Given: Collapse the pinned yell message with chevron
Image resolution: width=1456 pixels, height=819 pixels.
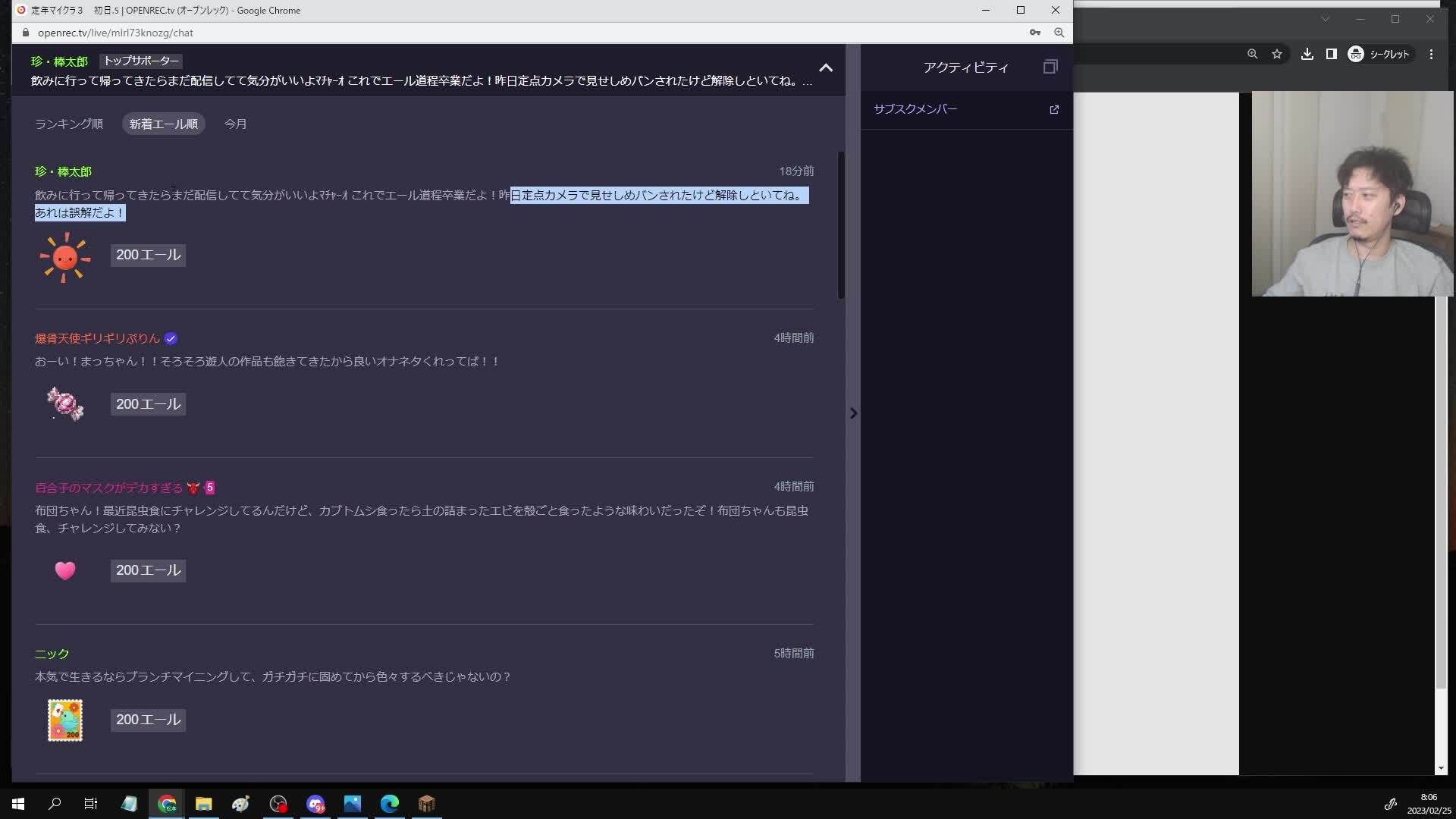Looking at the screenshot, I should (x=826, y=67).
